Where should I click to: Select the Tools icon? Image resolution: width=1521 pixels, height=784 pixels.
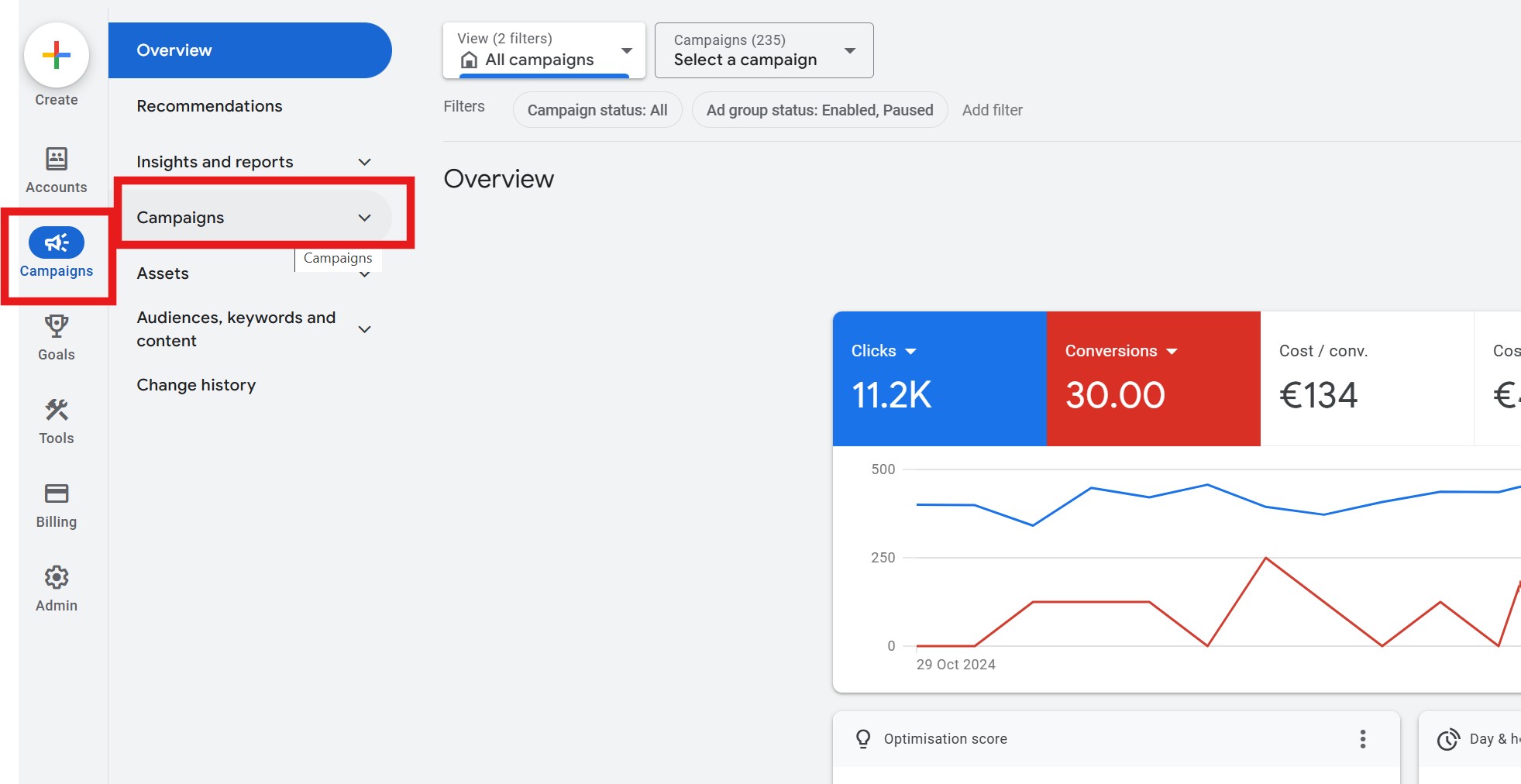tap(56, 410)
